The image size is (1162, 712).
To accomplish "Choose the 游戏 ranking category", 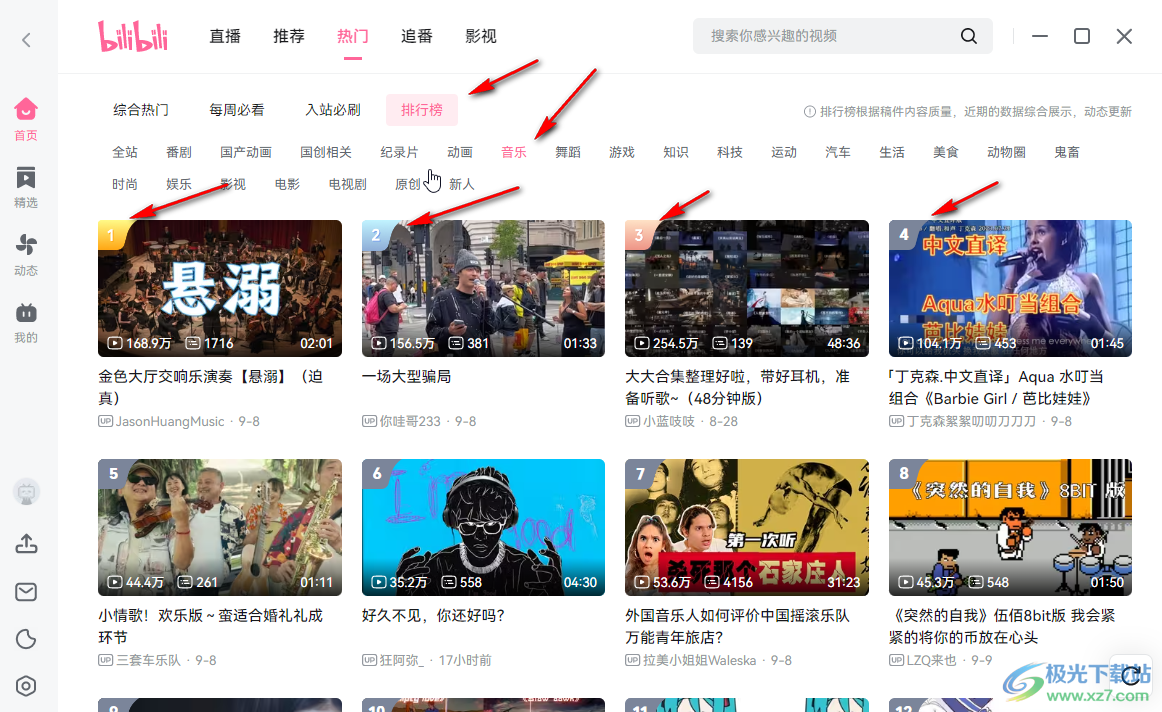I will coord(622,152).
